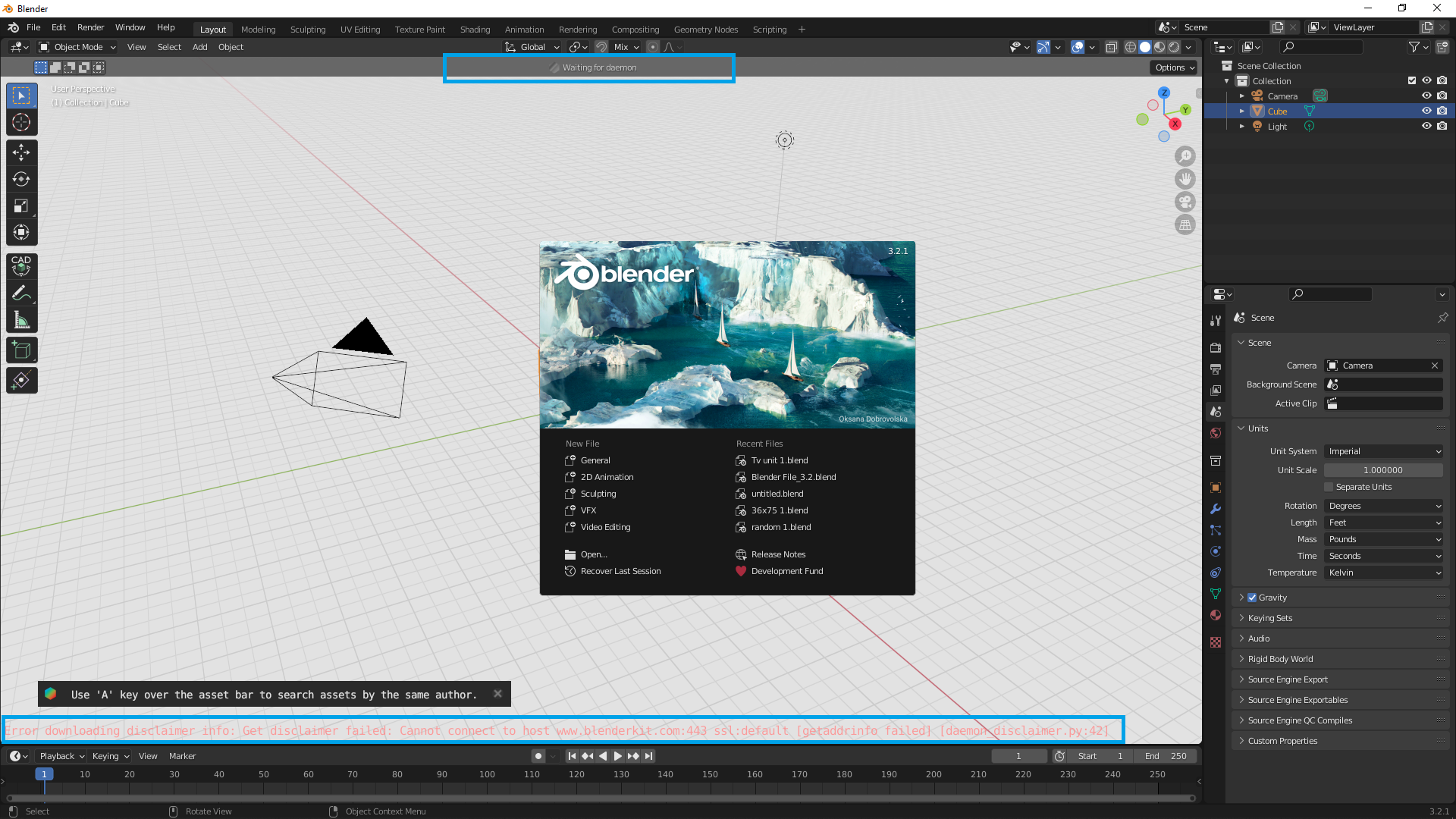Screen dimensions: 1456x819
Task: Open Tv unit 1.blend recent file
Action: point(780,460)
